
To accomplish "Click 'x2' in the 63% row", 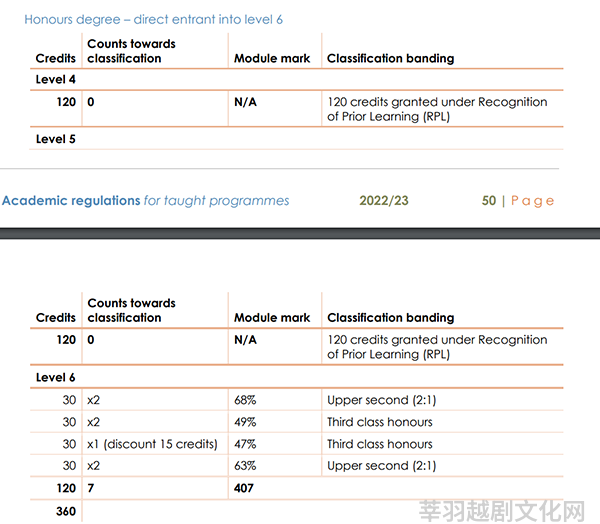I will pos(93,466).
